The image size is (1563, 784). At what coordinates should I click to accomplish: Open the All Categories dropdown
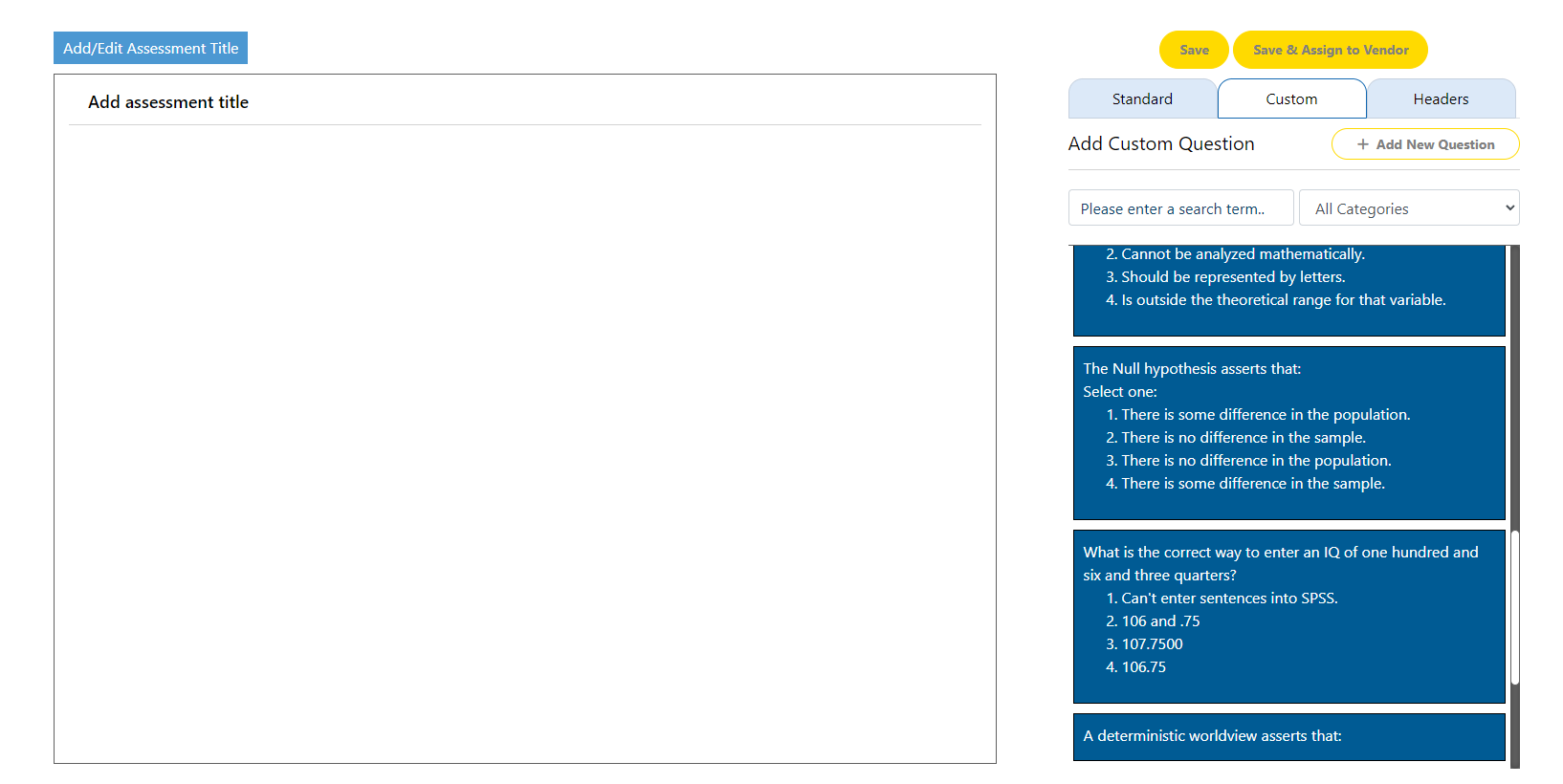pos(1409,207)
